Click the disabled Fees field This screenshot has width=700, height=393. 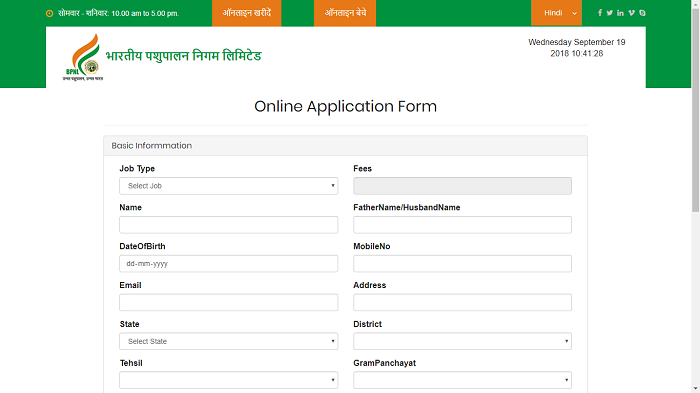coord(462,186)
